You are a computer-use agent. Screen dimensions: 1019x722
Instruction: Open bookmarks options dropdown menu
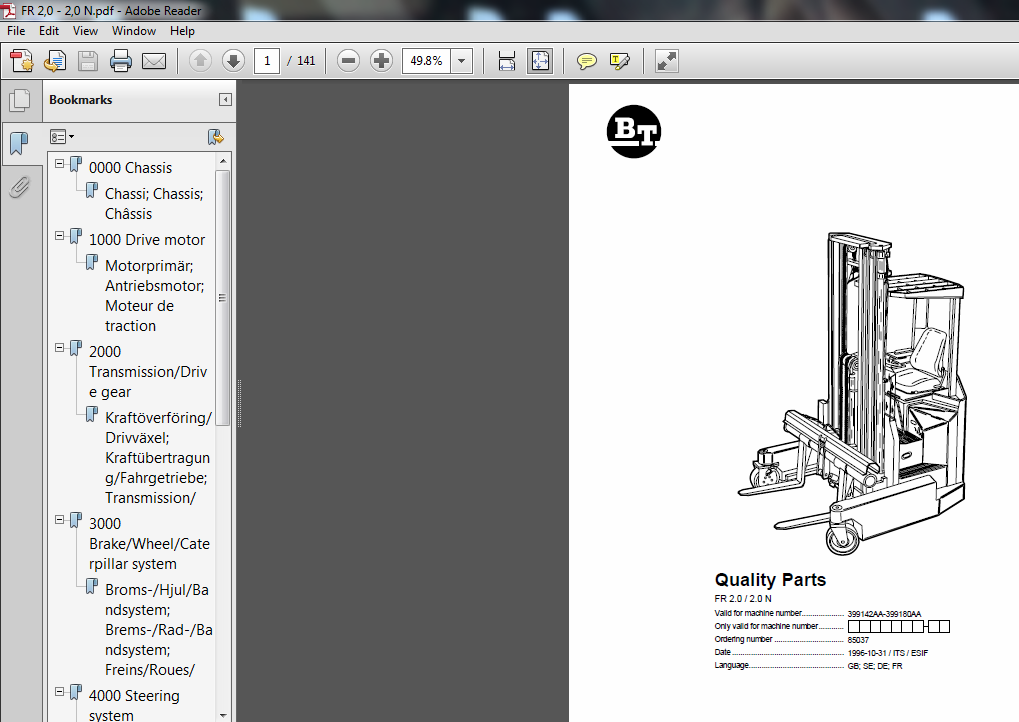[62, 137]
